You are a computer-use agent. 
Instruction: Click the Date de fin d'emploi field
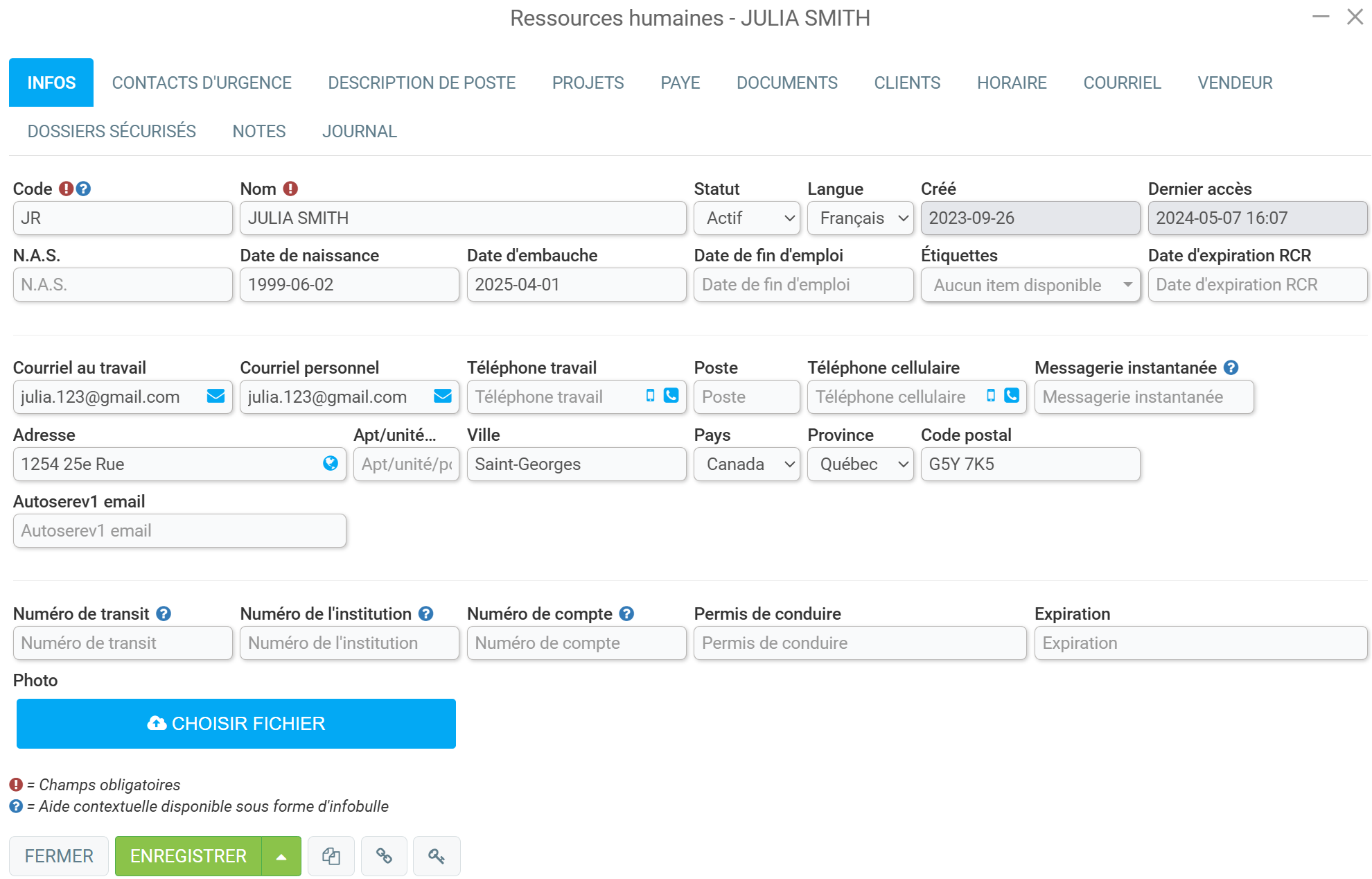804,285
